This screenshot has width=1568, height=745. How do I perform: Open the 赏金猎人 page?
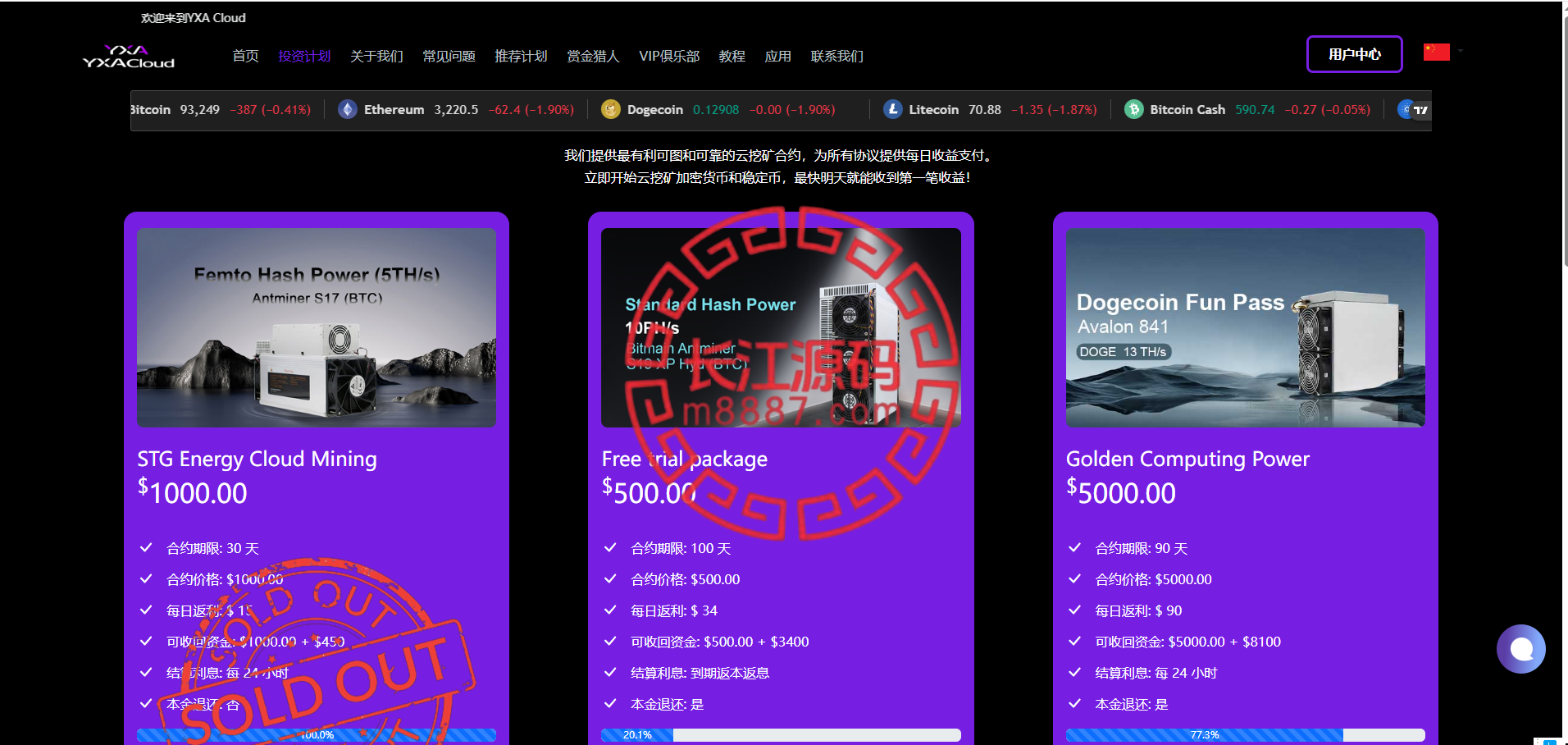click(593, 56)
